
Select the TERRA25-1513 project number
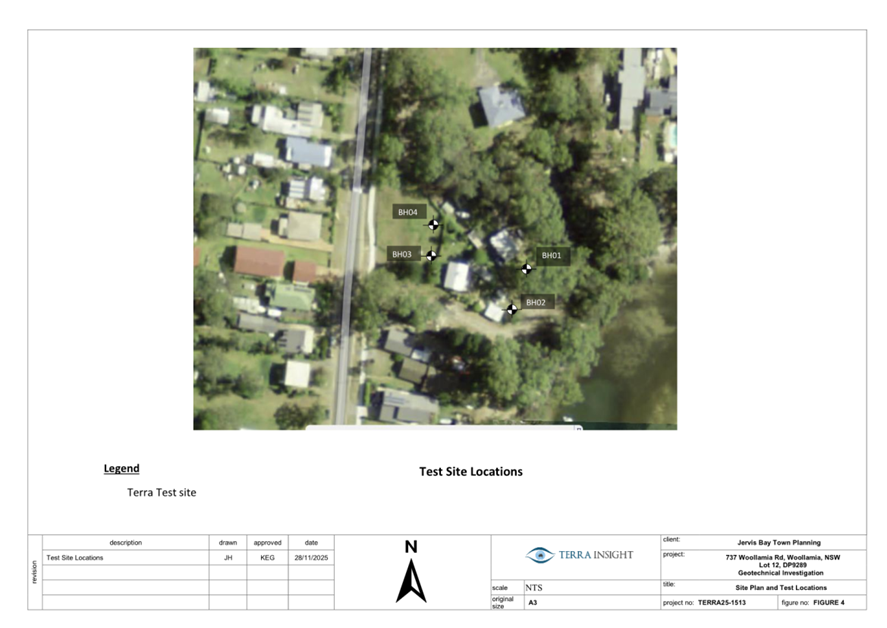pos(725,603)
